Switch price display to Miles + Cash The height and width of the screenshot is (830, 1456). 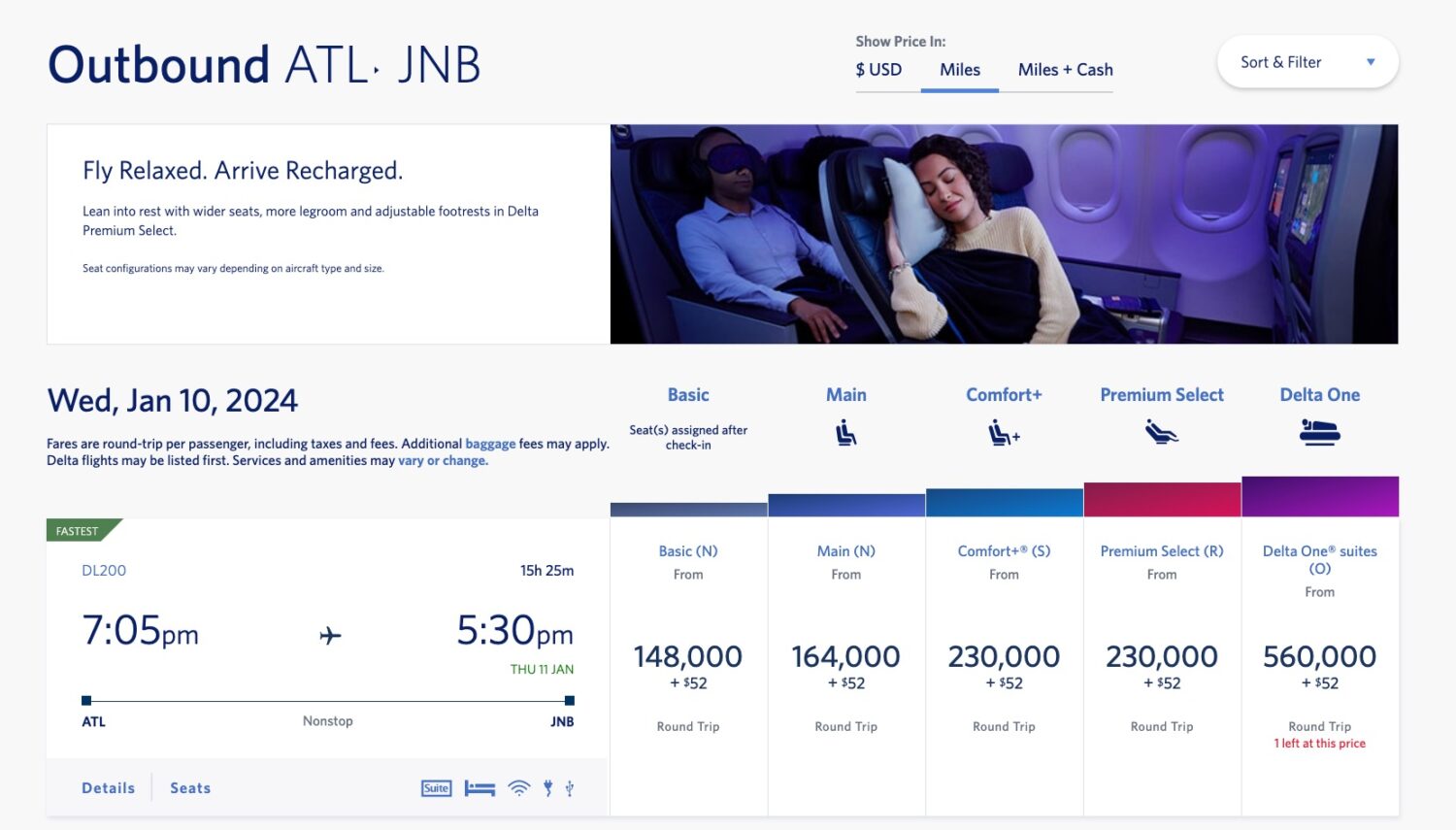tap(1064, 69)
